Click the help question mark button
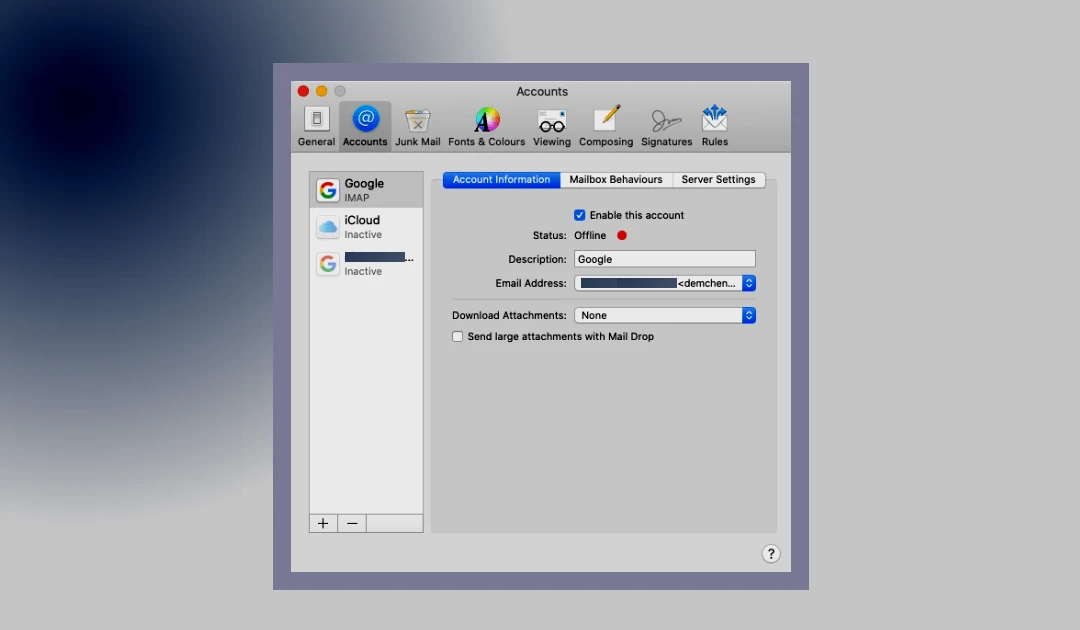Viewport: 1080px width, 630px height. point(771,554)
